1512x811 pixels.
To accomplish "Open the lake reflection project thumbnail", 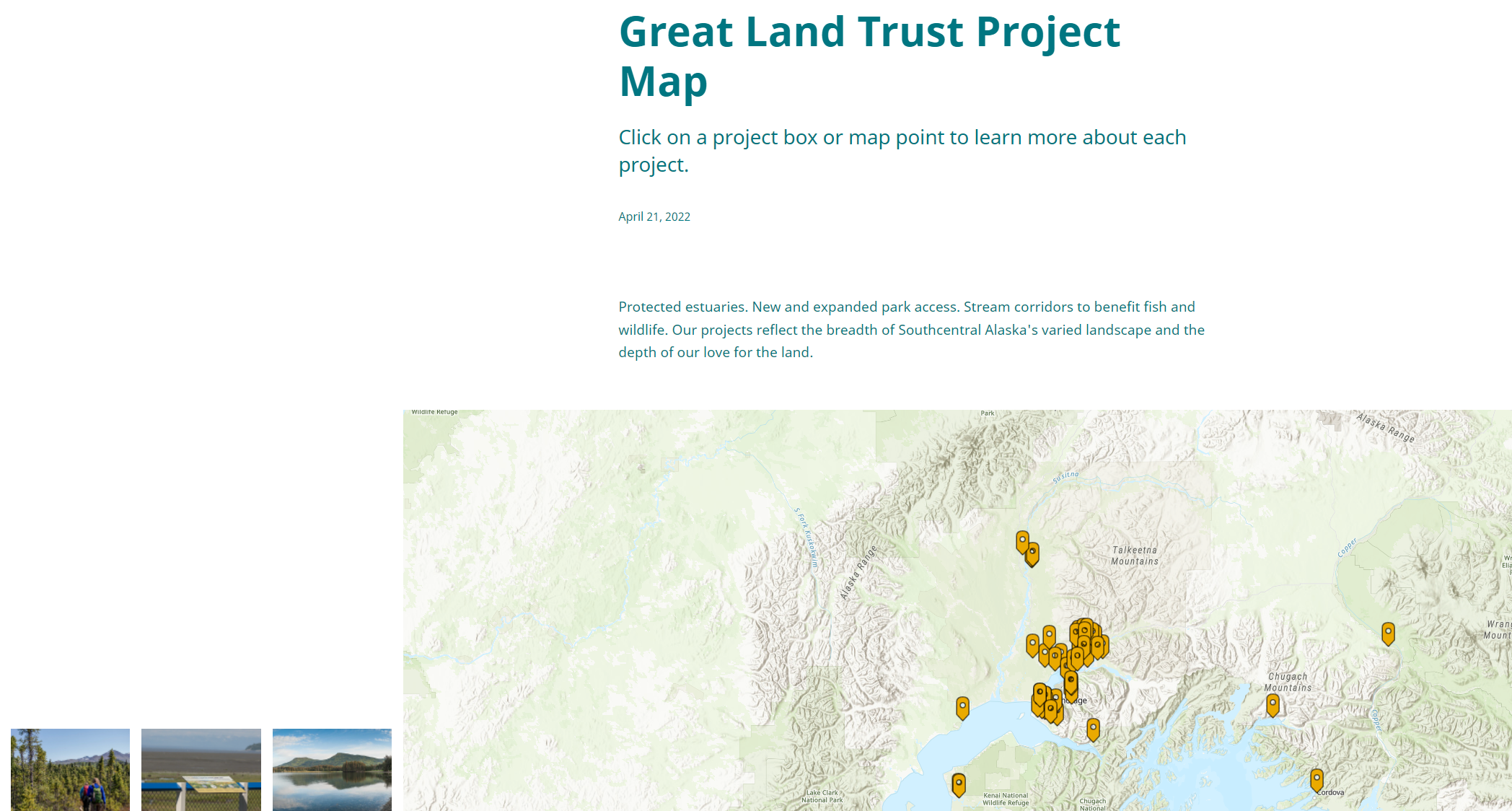I will click(332, 769).
